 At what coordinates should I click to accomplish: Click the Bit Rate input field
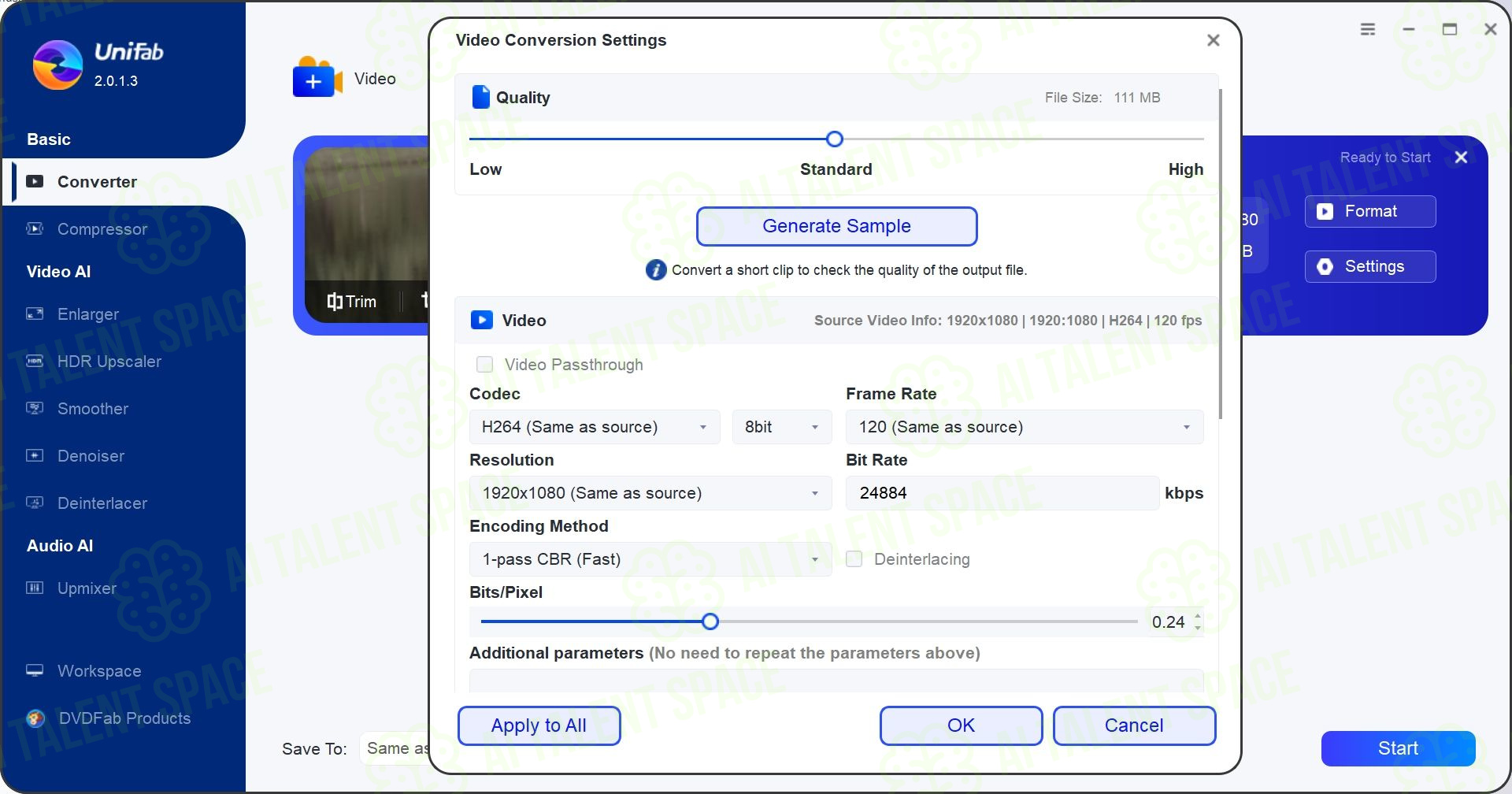pyautogui.click(x=1002, y=493)
